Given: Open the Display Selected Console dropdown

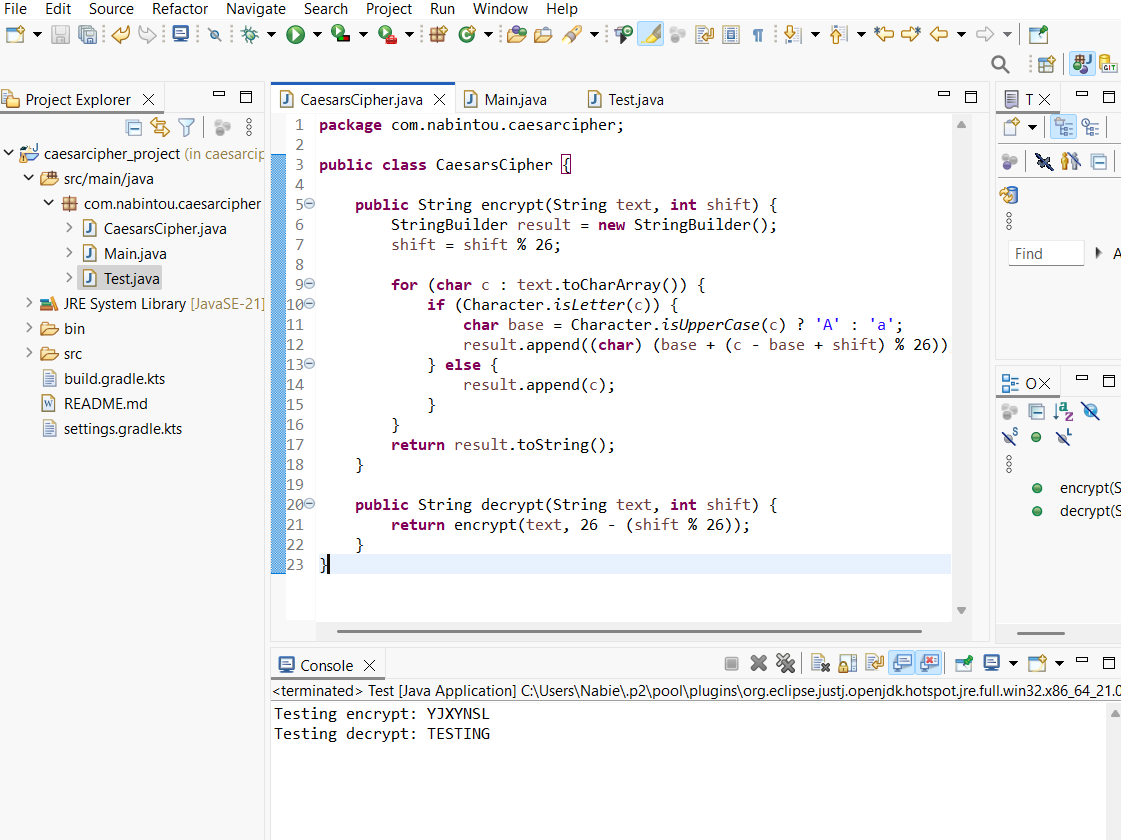Looking at the screenshot, I should pos(1013,664).
